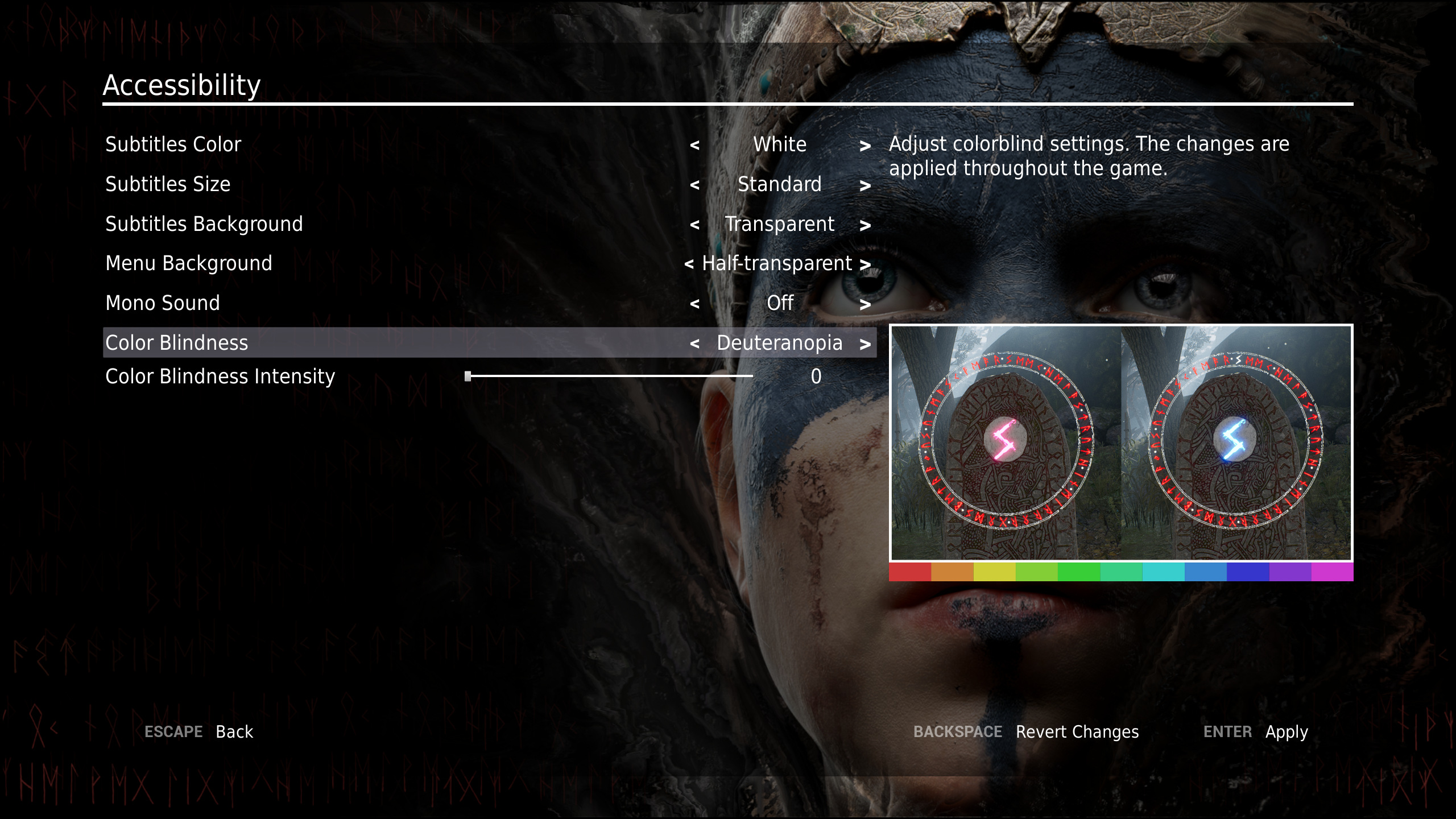1456x819 pixels.
Task: Click the left arrow next to Subtitles Size
Action: [693, 184]
